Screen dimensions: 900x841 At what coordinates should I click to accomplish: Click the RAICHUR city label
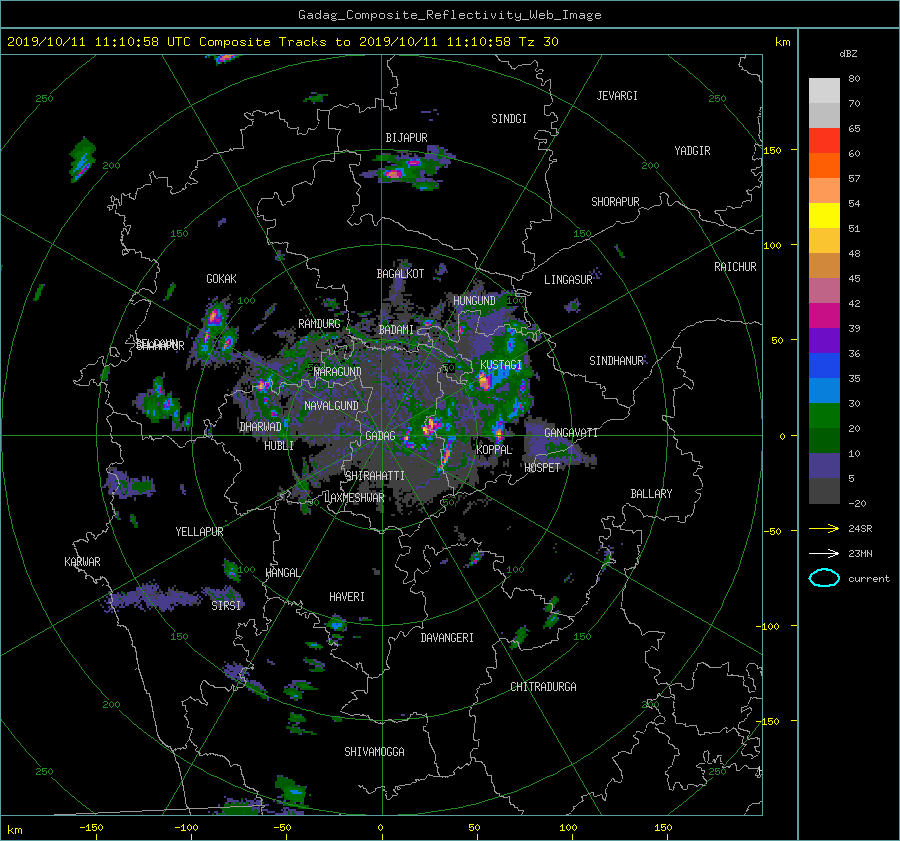click(735, 267)
